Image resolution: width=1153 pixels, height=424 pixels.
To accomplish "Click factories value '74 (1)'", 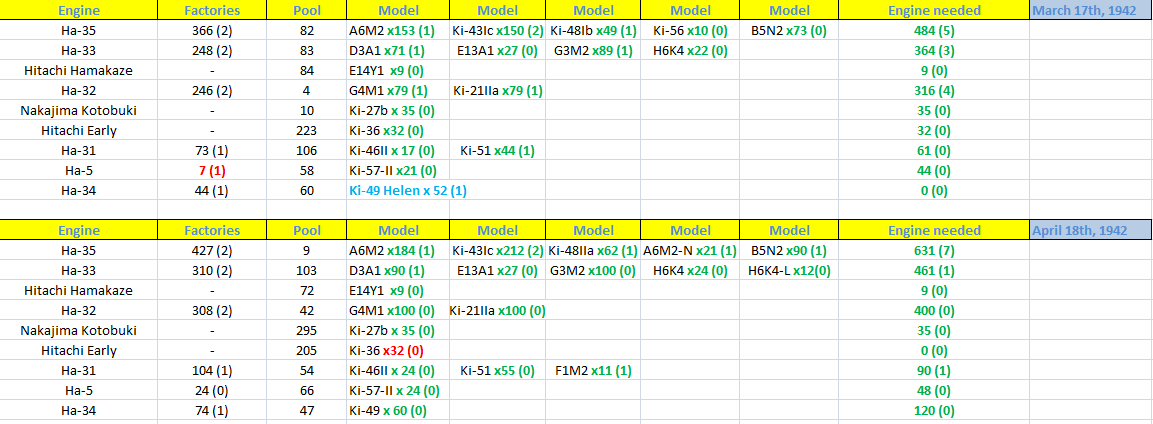I will pyautogui.click(x=212, y=409).
